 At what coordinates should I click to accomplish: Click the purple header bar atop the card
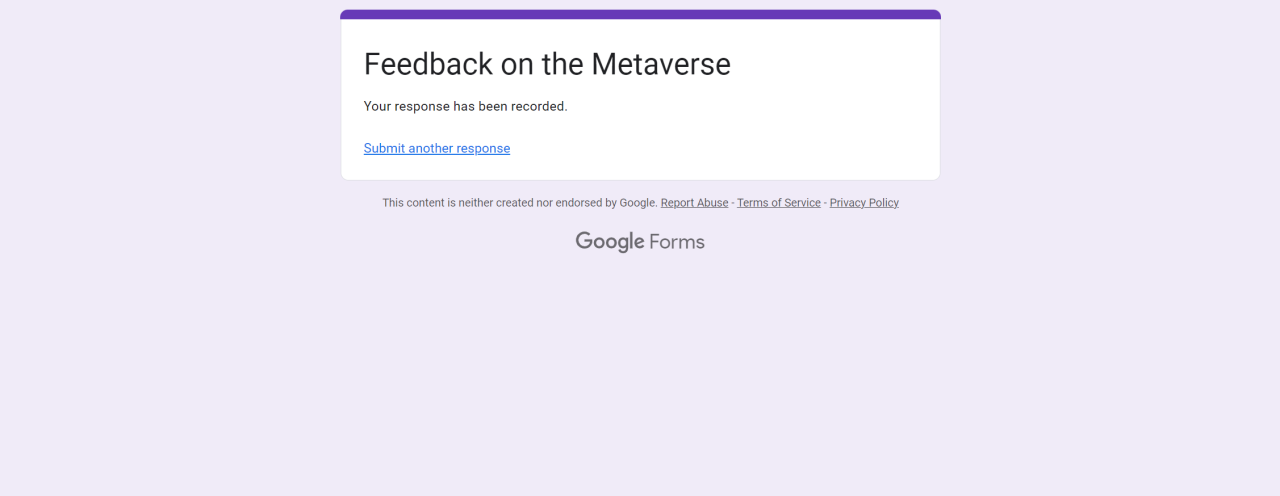coord(640,14)
